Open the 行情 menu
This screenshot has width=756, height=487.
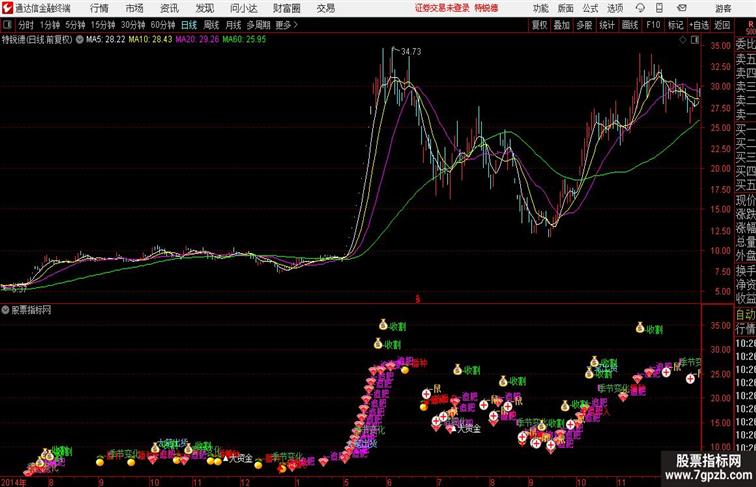coord(99,8)
